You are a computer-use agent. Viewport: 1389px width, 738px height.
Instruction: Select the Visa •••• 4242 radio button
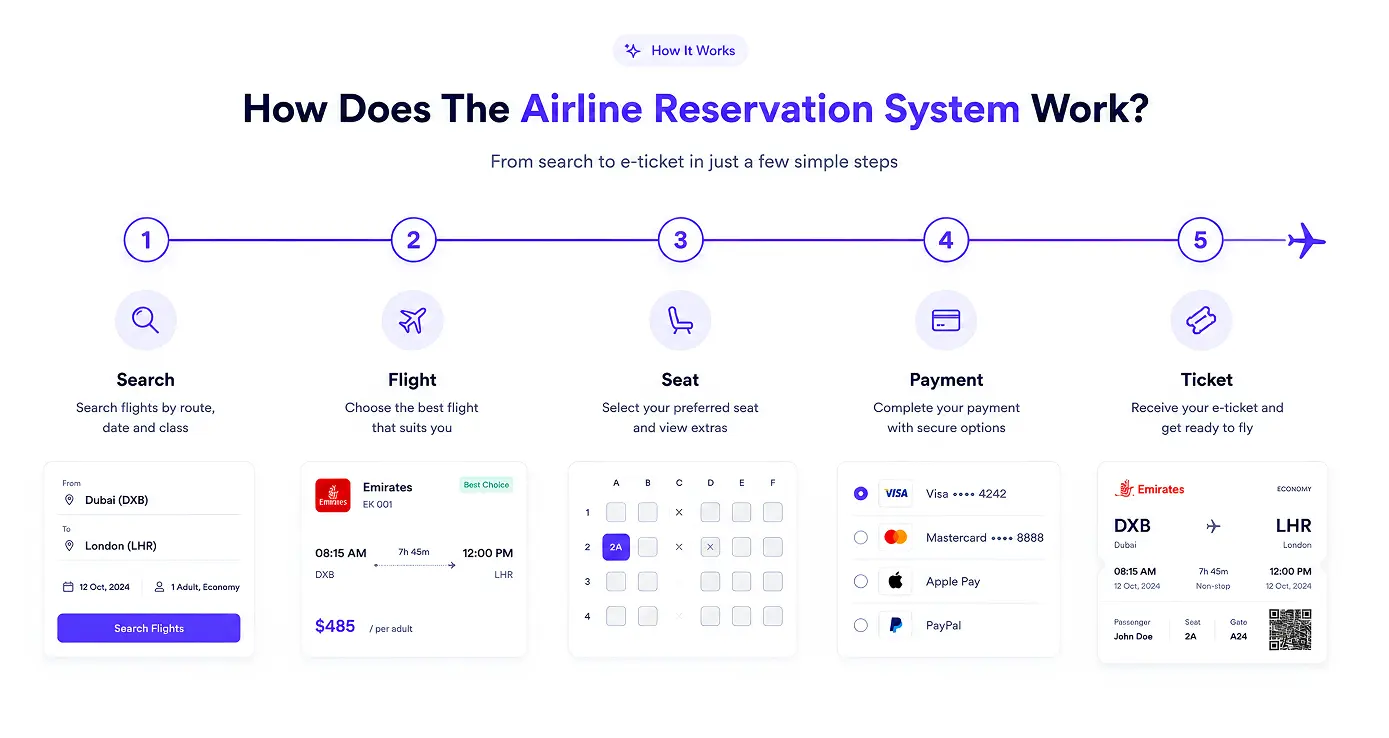(861, 493)
